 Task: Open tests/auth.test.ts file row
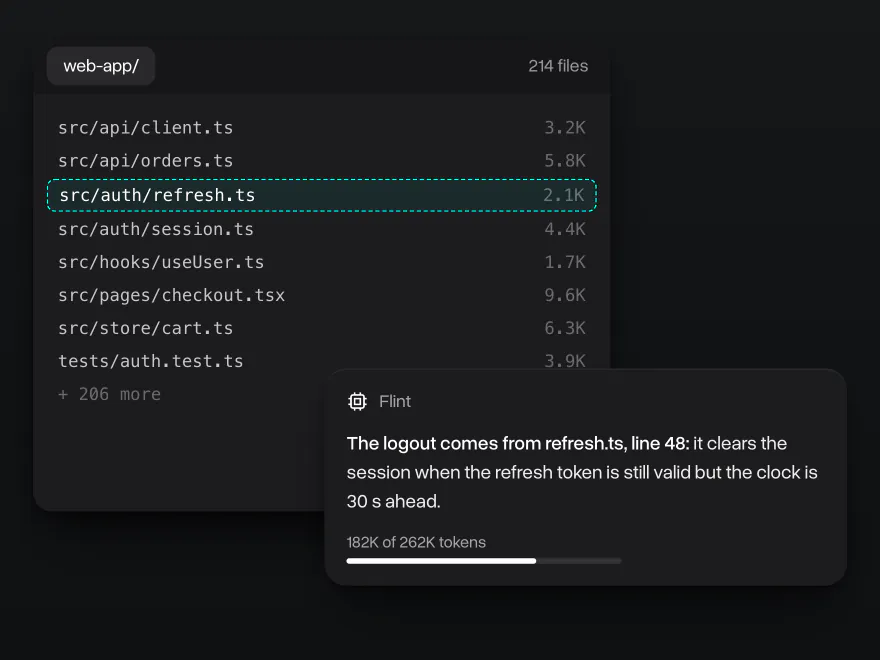point(322,361)
